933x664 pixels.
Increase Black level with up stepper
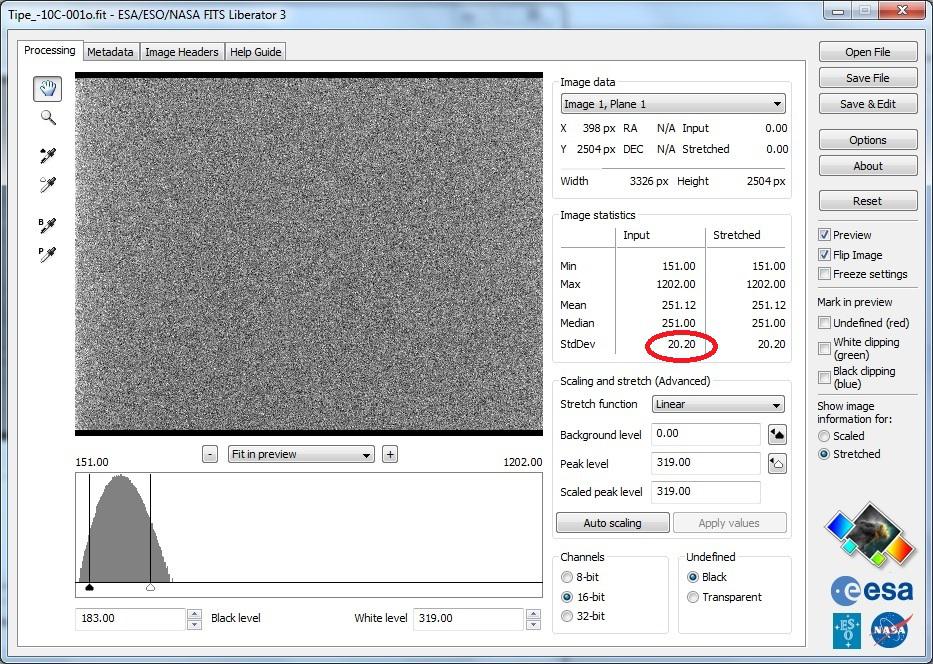pyautogui.click(x=194, y=613)
